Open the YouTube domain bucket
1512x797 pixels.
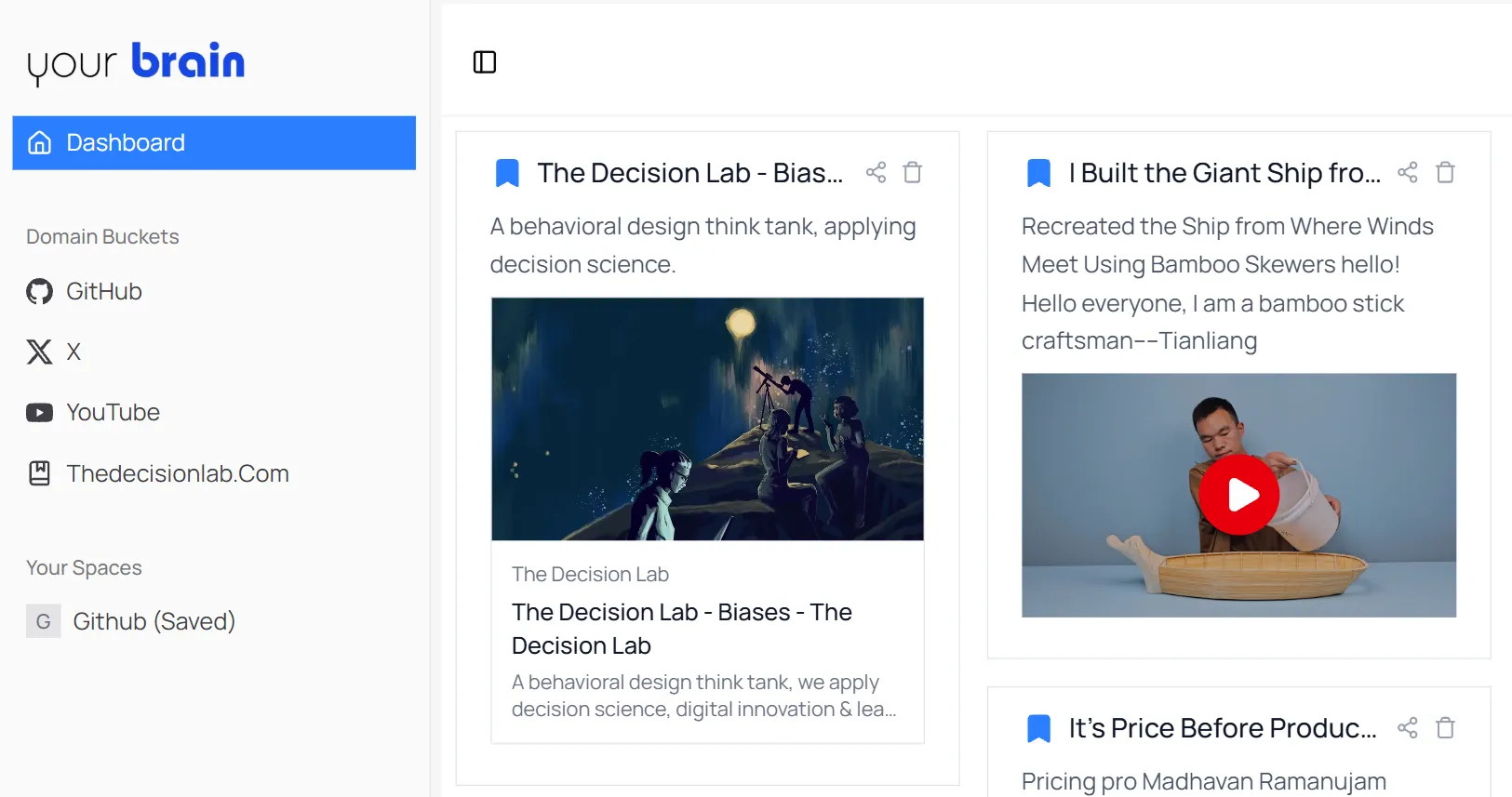tap(93, 412)
